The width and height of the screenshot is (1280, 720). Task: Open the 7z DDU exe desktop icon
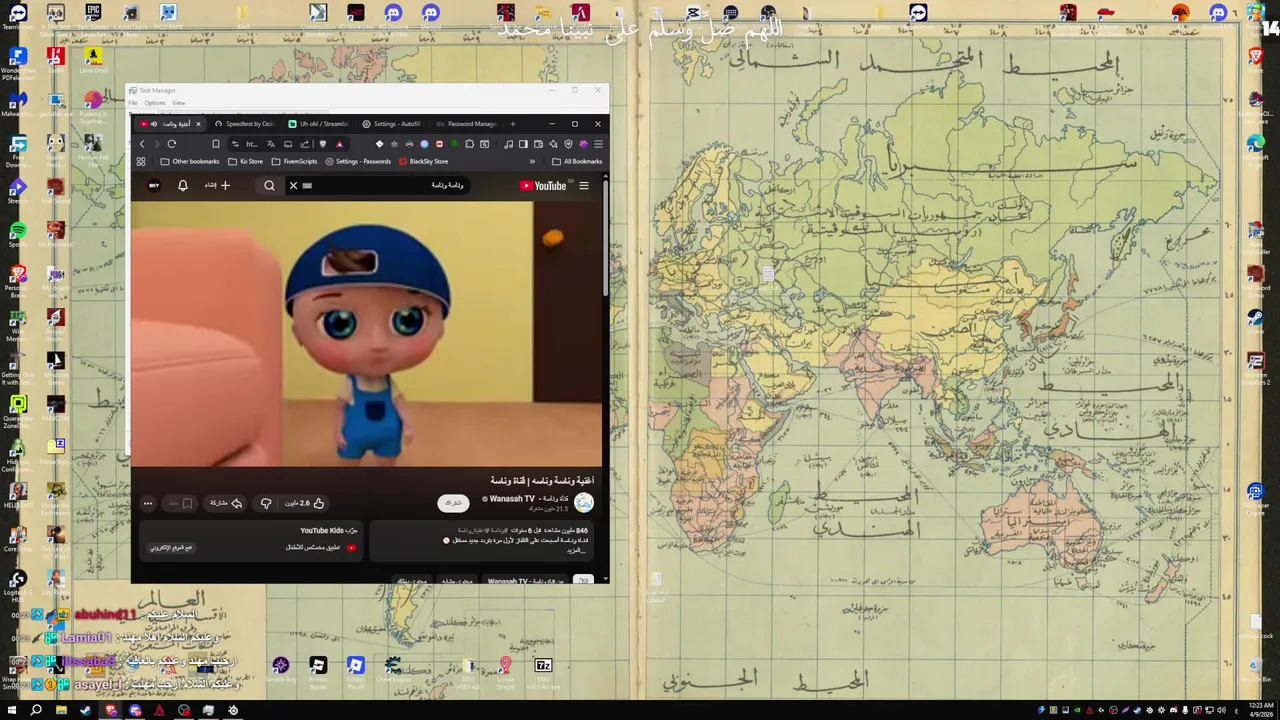coord(543,672)
